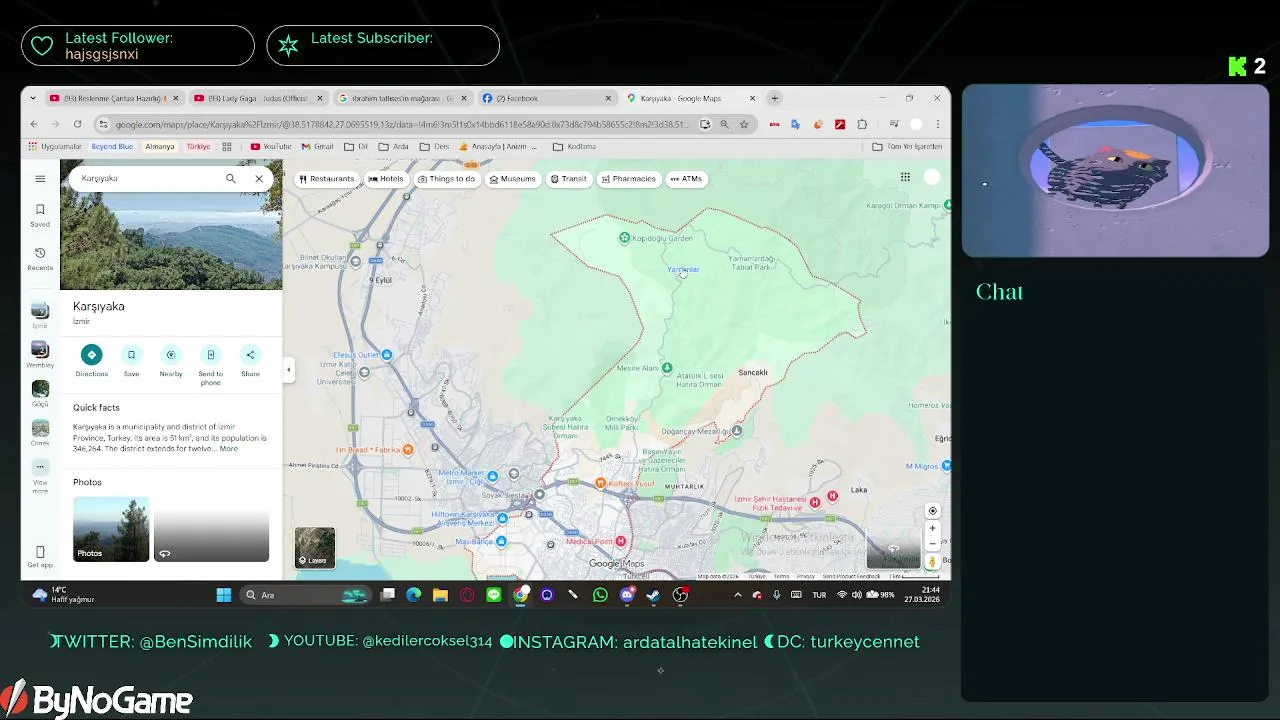Open WhatsApp from the taskbar

(600, 595)
